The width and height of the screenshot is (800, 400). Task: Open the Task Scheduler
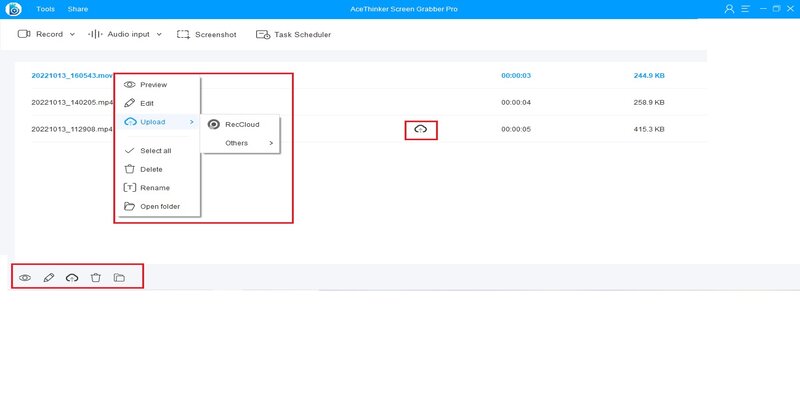[x=293, y=34]
